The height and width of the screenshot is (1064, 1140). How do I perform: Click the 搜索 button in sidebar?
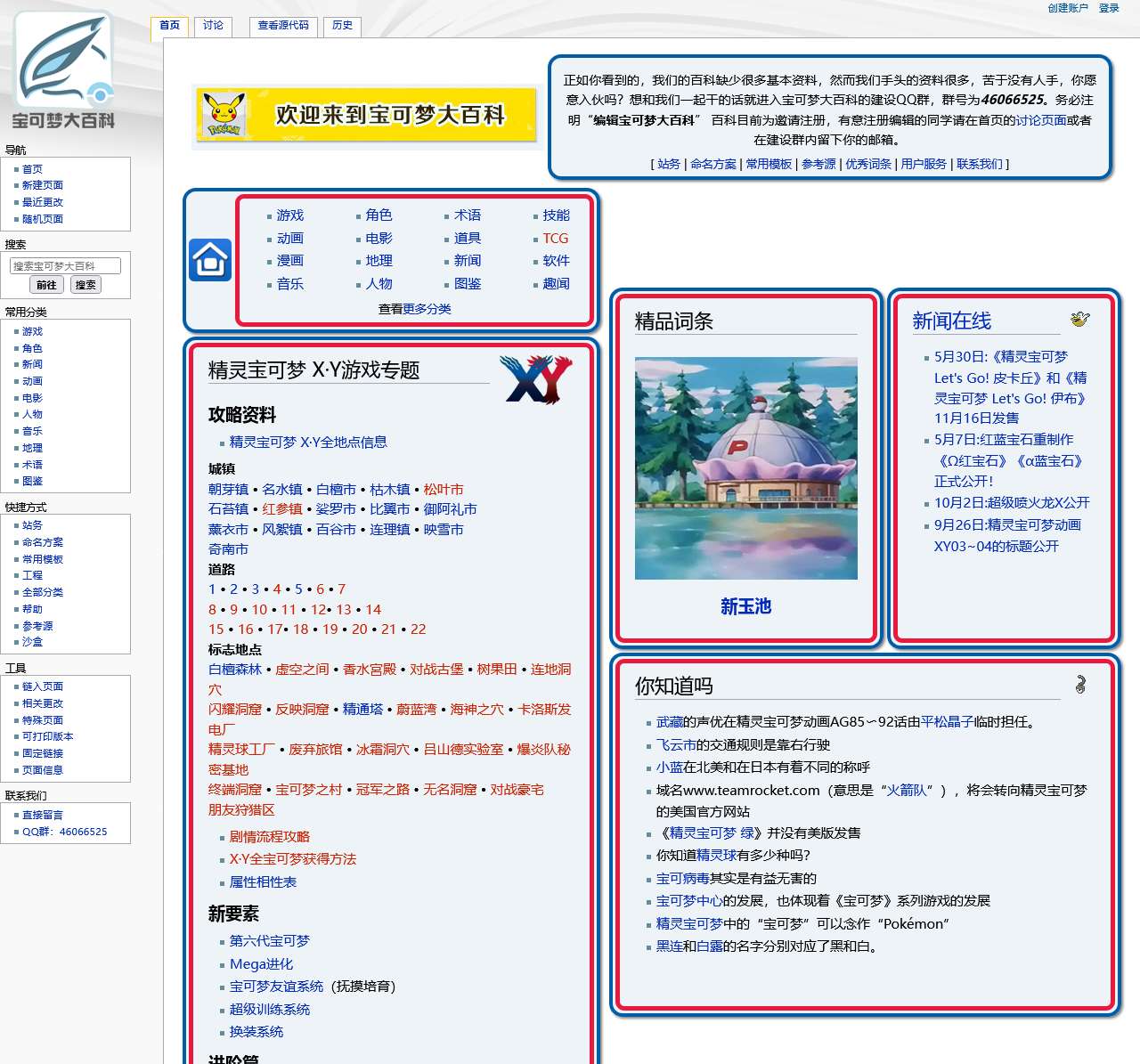[x=85, y=285]
